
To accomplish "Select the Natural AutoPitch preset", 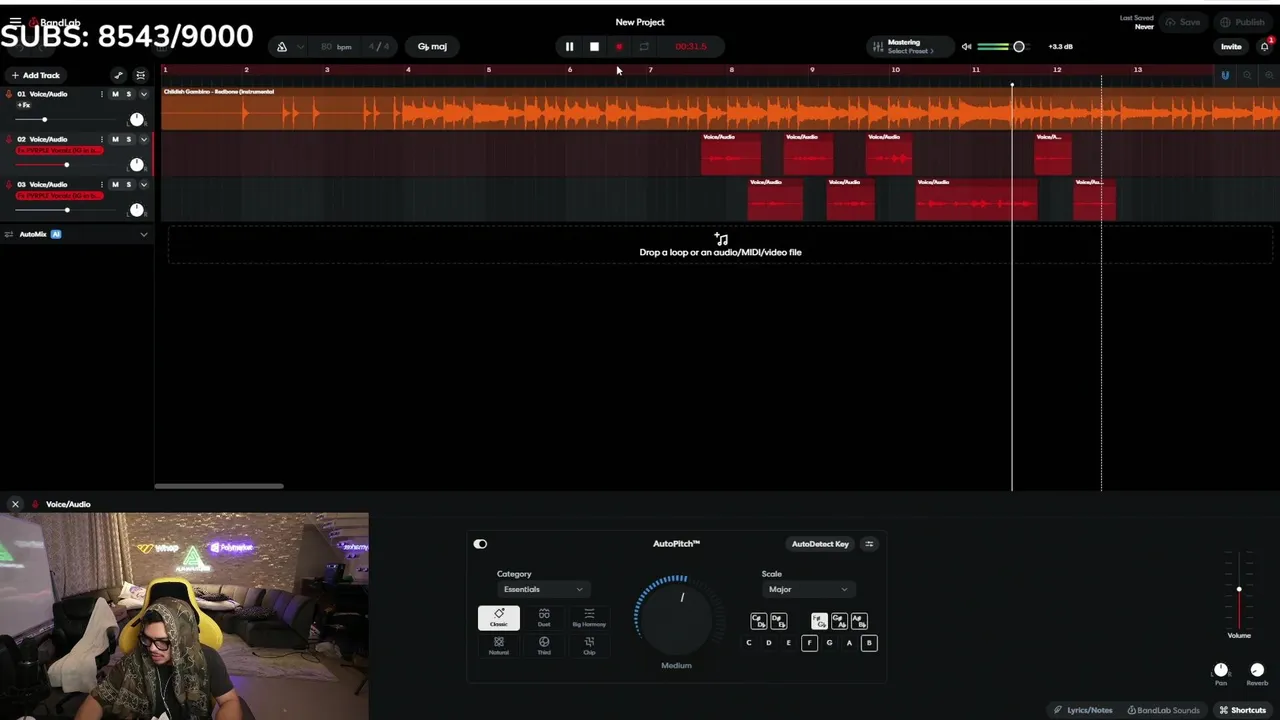I will (x=499, y=646).
